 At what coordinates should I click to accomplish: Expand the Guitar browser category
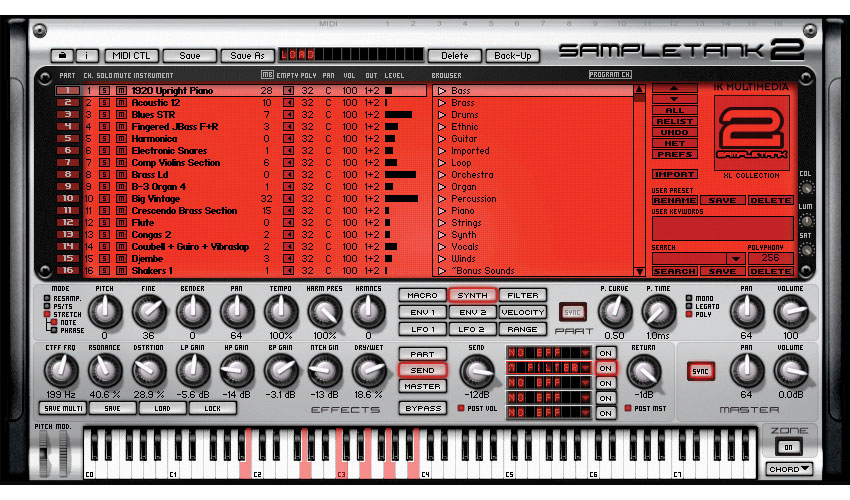442,138
